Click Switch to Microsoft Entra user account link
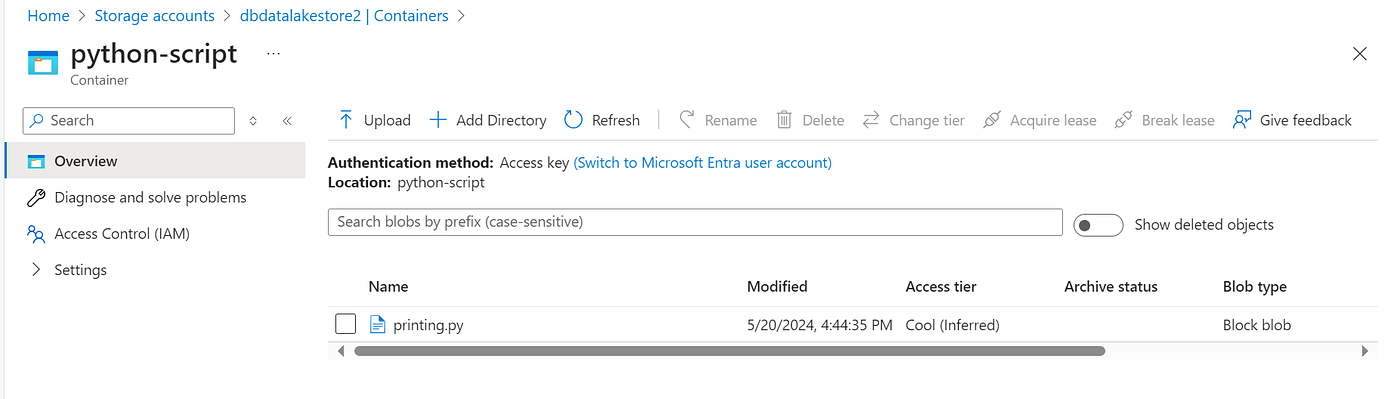The image size is (1400, 399). 702,162
